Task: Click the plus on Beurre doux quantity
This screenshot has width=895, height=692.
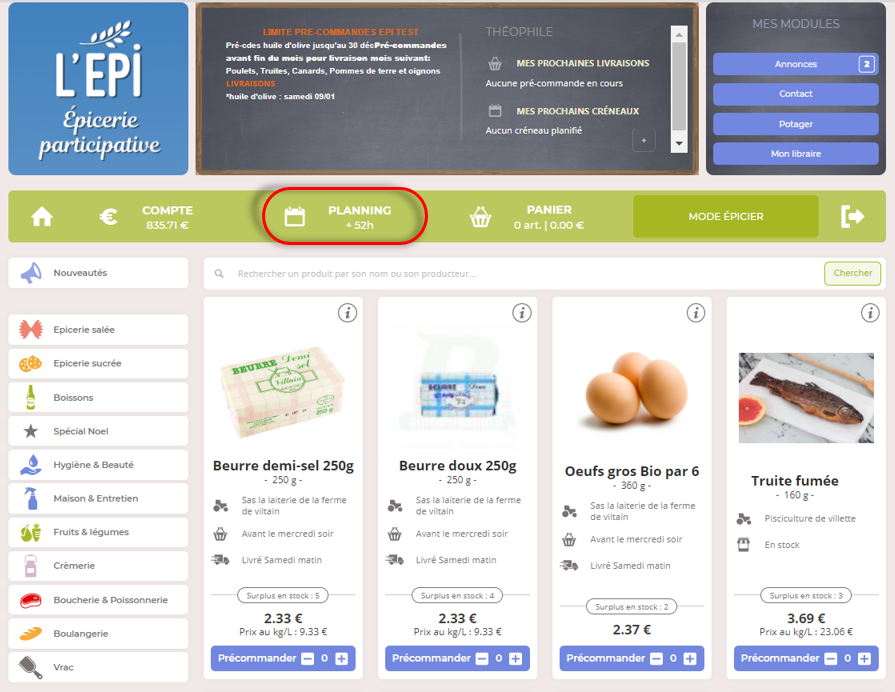Action: (x=515, y=659)
